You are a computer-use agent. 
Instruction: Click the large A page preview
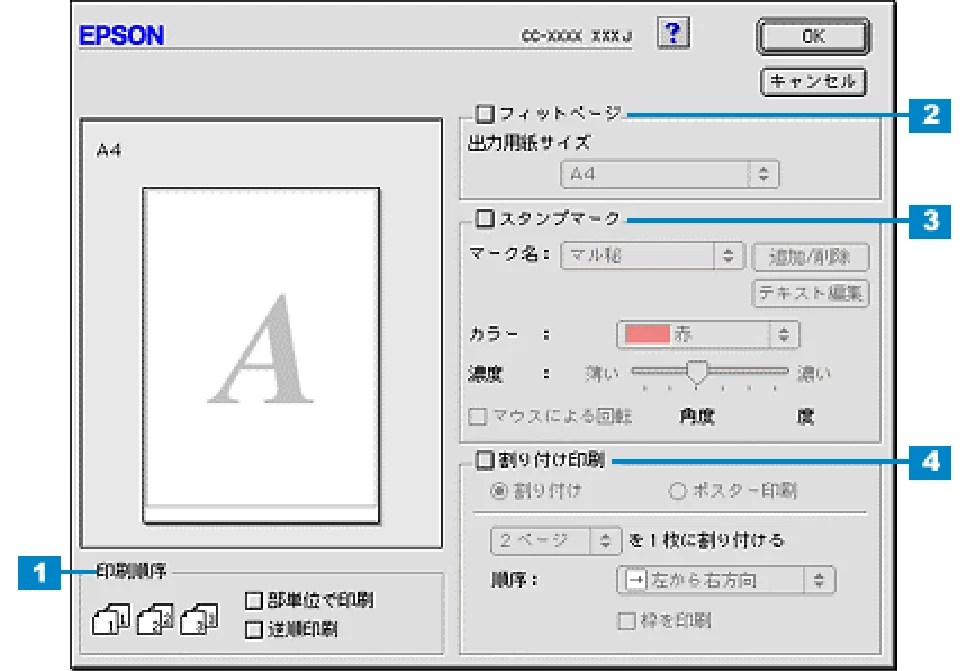[x=261, y=356]
